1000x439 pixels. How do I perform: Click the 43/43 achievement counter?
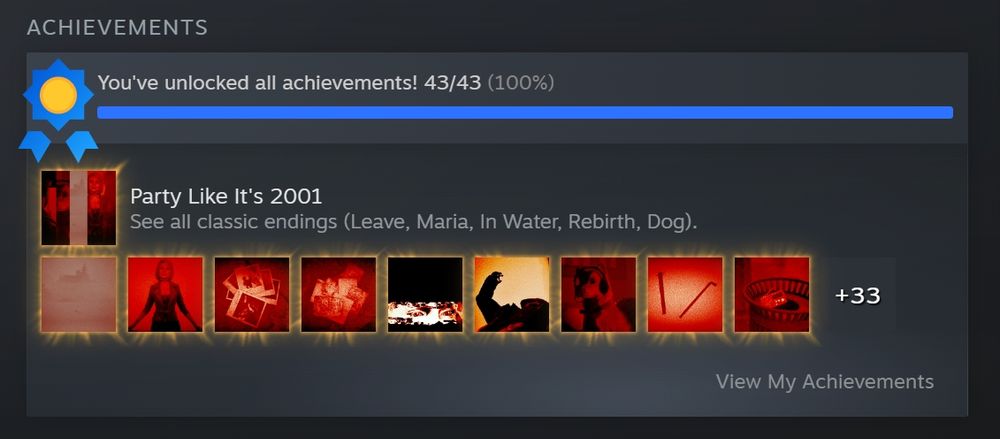[x=452, y=83]
